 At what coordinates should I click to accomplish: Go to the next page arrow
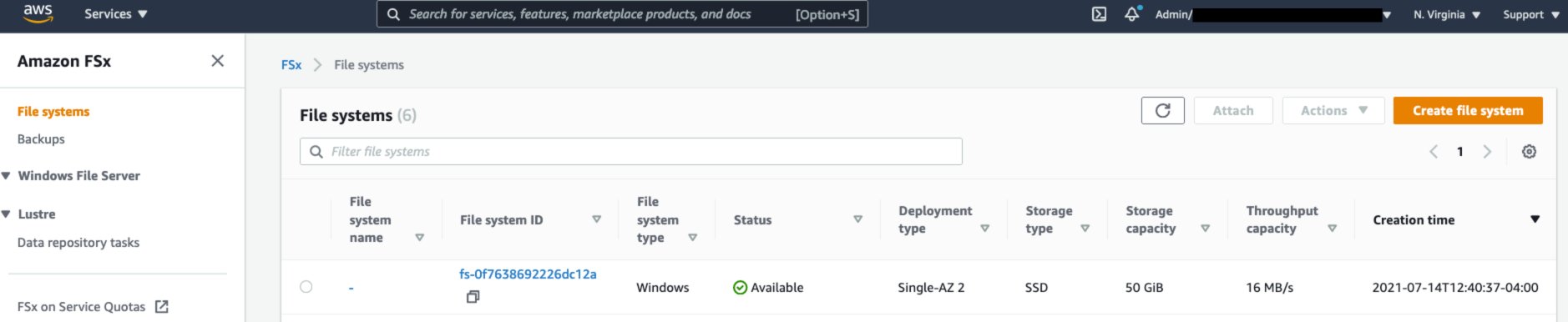(x=1487, y=151)
